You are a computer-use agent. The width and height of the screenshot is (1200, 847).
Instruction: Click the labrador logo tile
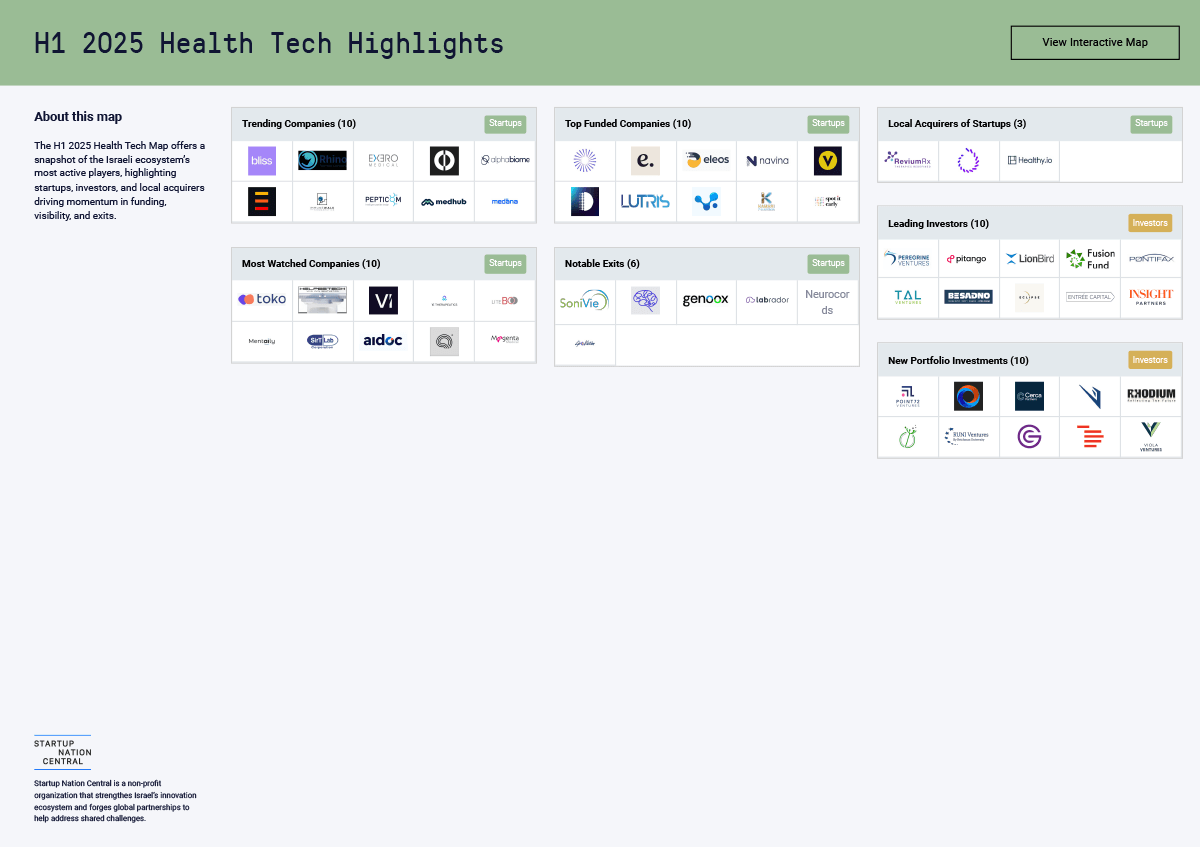(x=767, y=300)
